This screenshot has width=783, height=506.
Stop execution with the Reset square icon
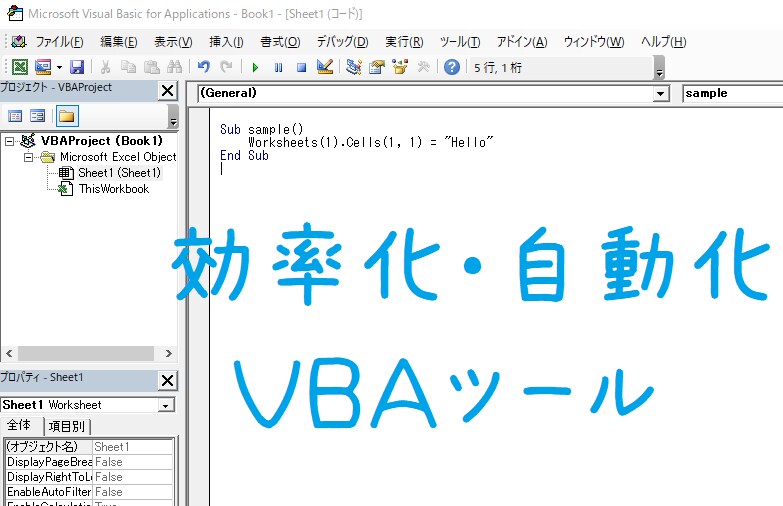[301, 67]
